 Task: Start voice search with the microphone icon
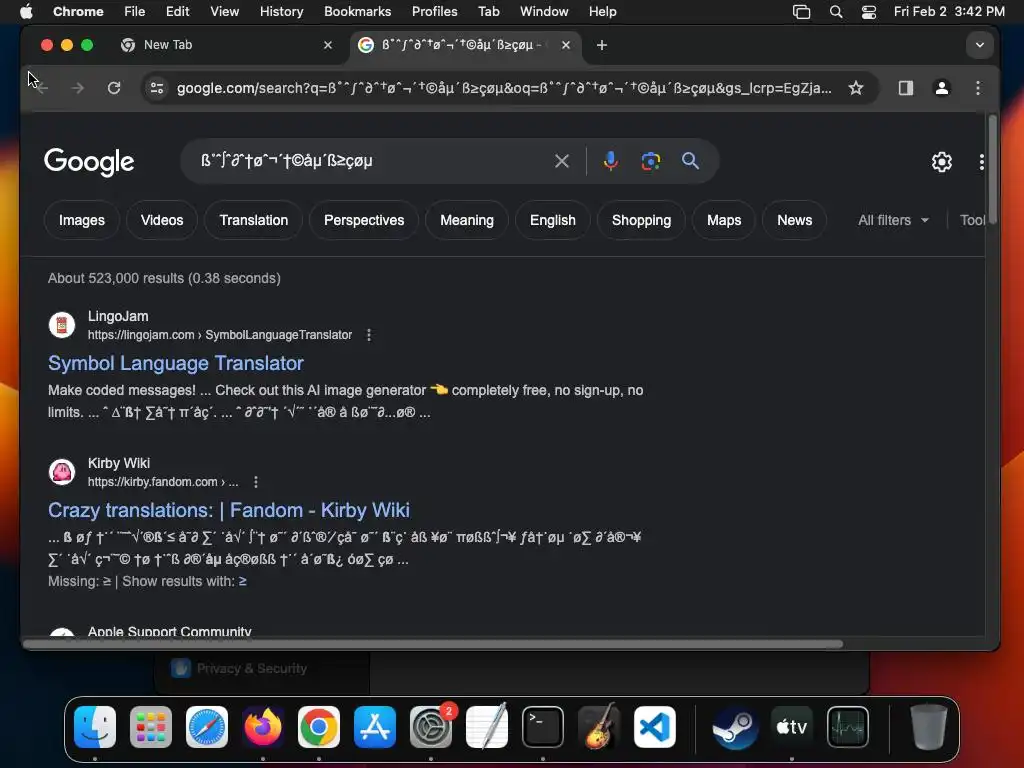[610, 161]
